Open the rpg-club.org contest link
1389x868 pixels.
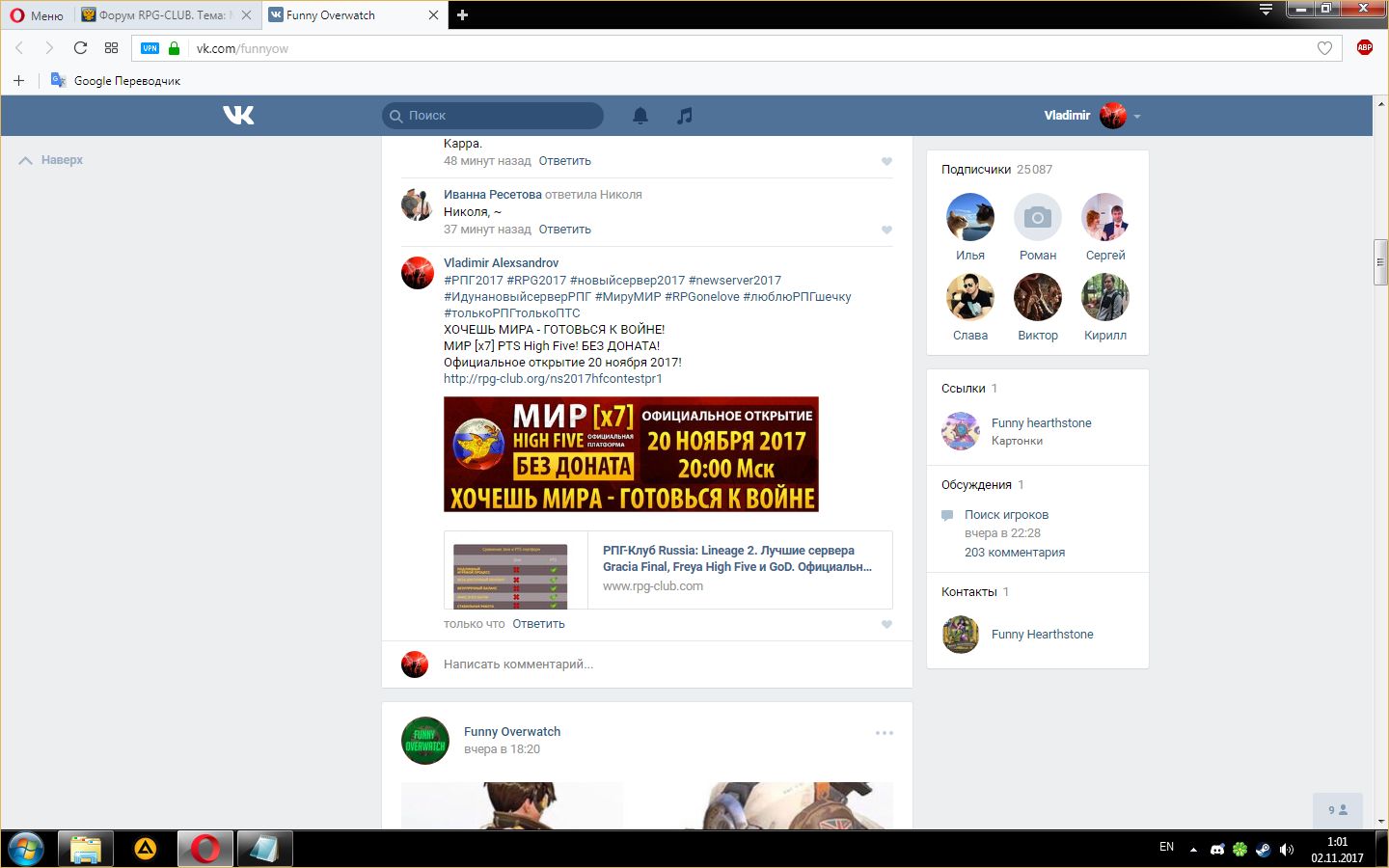coord(553,379)
